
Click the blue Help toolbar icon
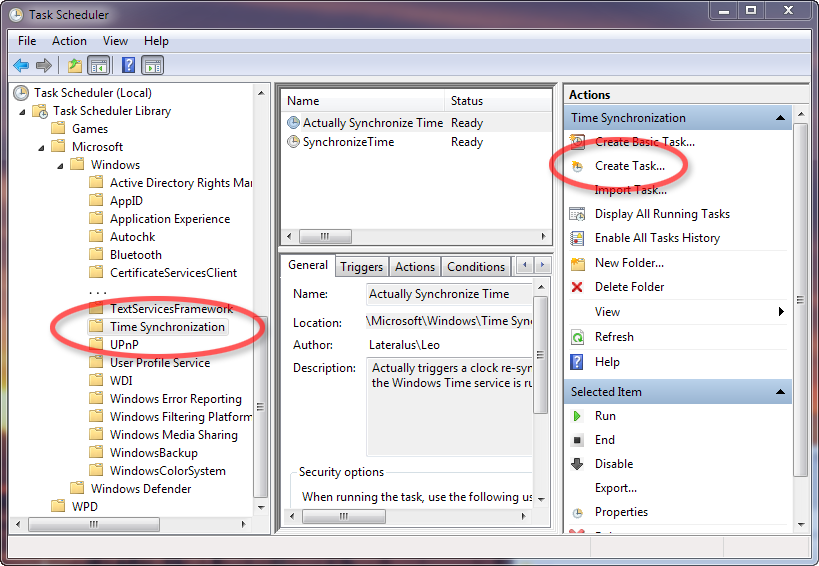[x=128, y=66]
